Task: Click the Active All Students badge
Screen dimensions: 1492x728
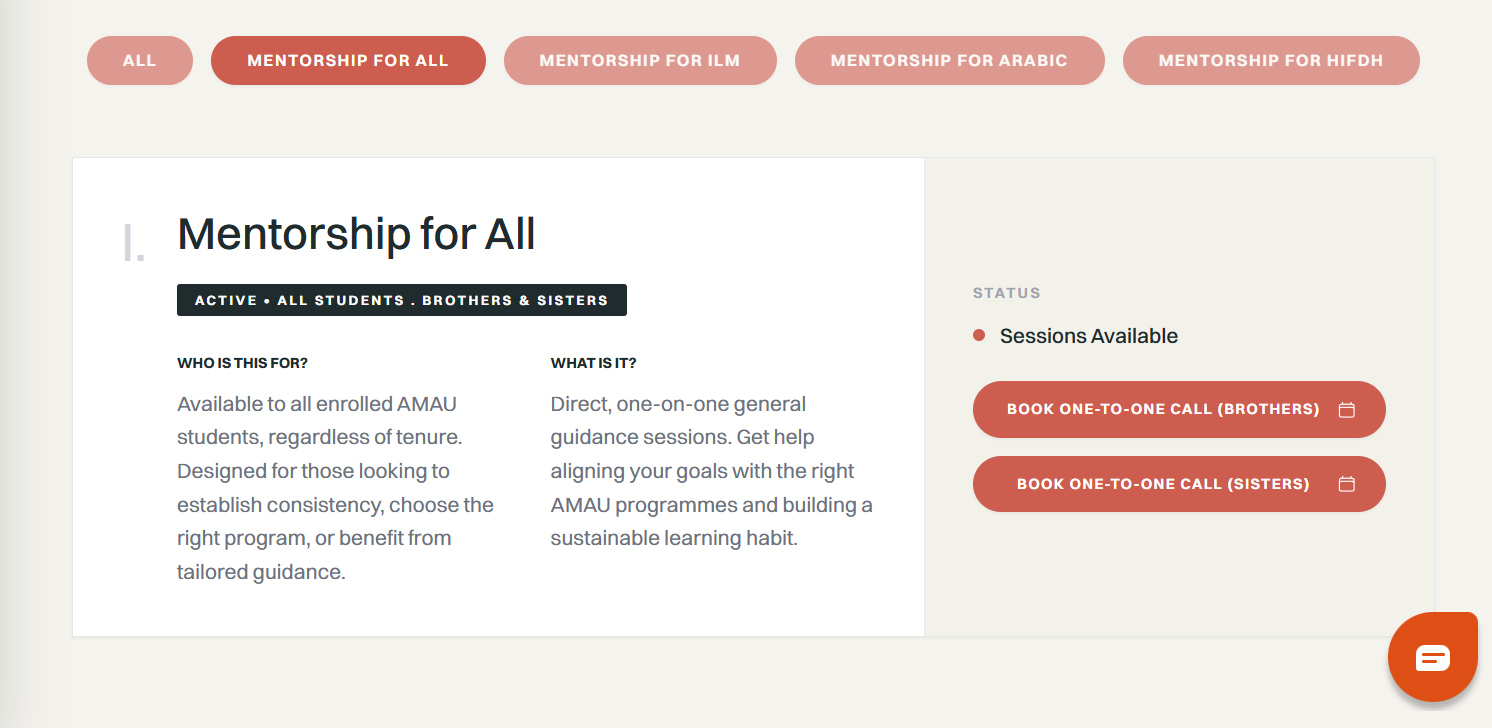Action: (x=401, y=300)
